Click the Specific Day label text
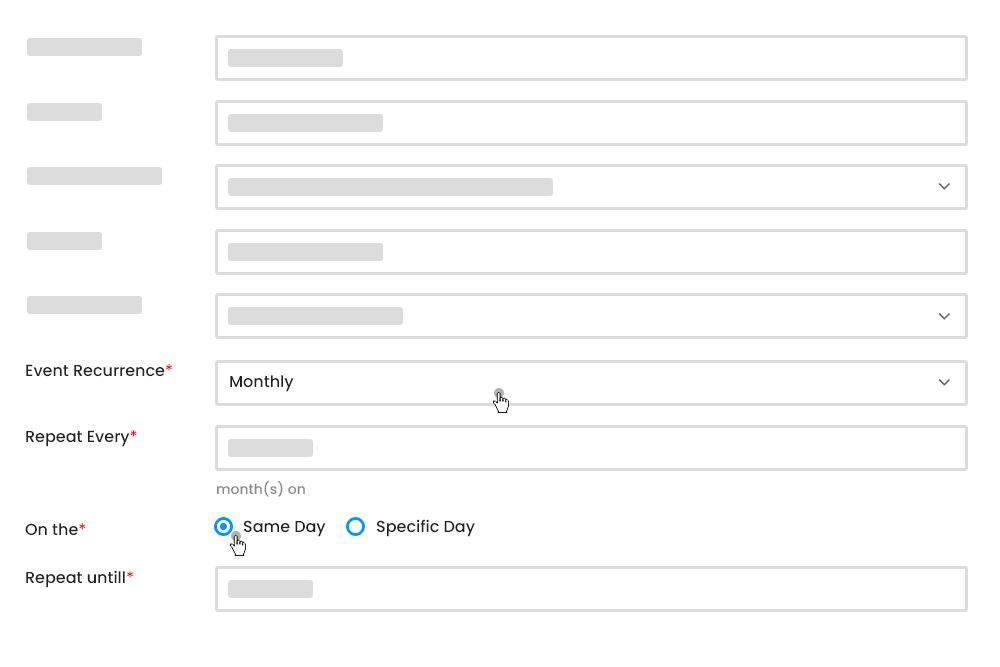Screen dimensions: 1000x667 point(424,526)
